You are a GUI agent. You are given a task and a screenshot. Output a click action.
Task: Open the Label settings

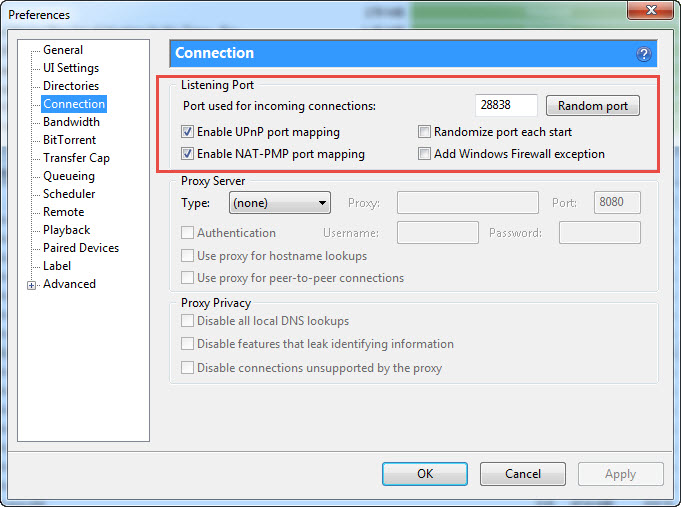coord(57,266)
